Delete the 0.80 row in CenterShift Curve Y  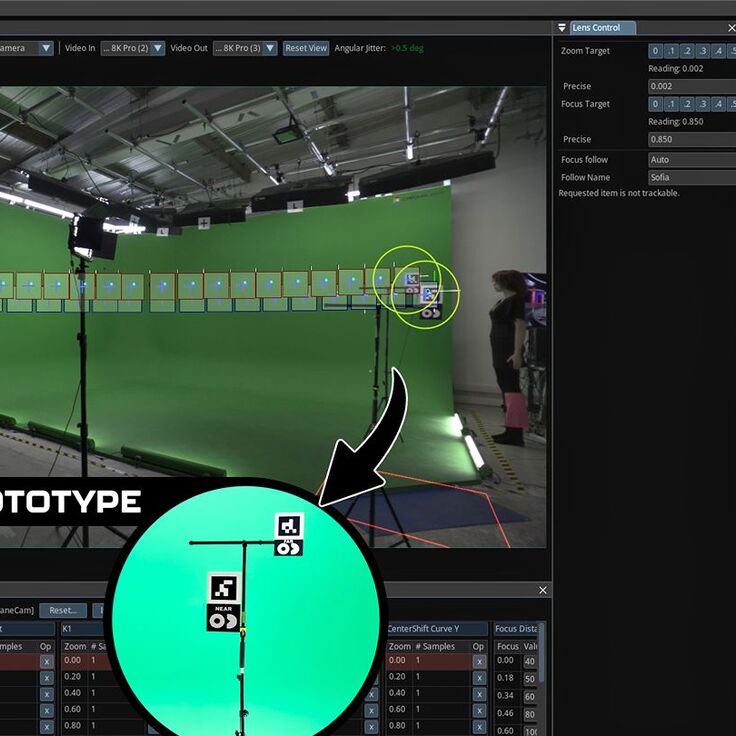click(x=479, y=727)
